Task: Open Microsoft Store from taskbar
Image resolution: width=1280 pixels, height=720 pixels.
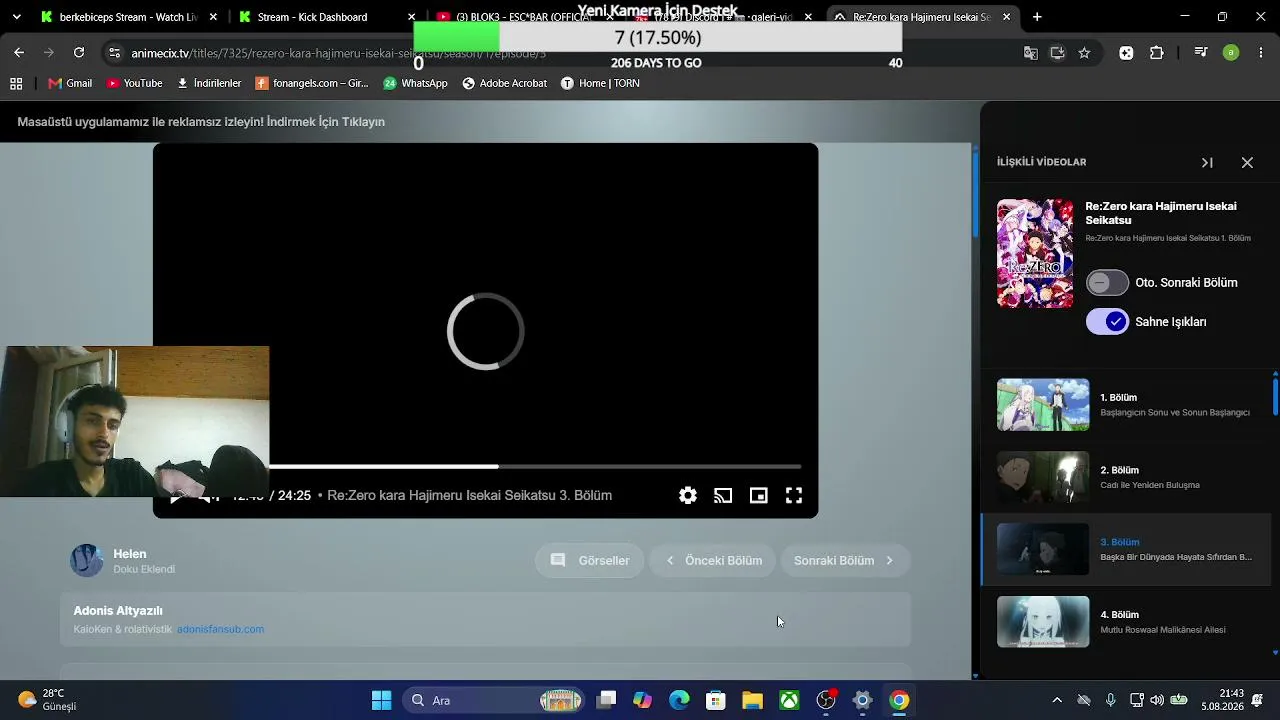Action: tap(716, 700)
